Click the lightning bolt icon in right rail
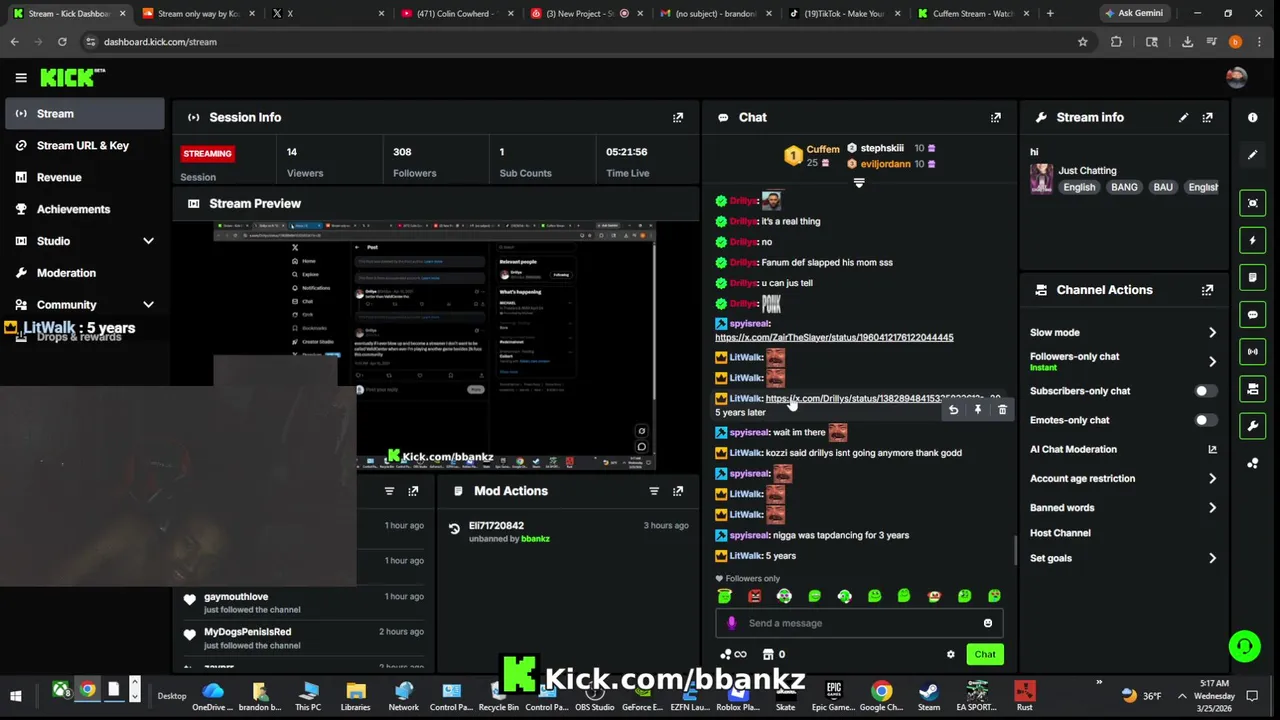The width and height of the screenshot is (1280, 720). [1252, 240]
